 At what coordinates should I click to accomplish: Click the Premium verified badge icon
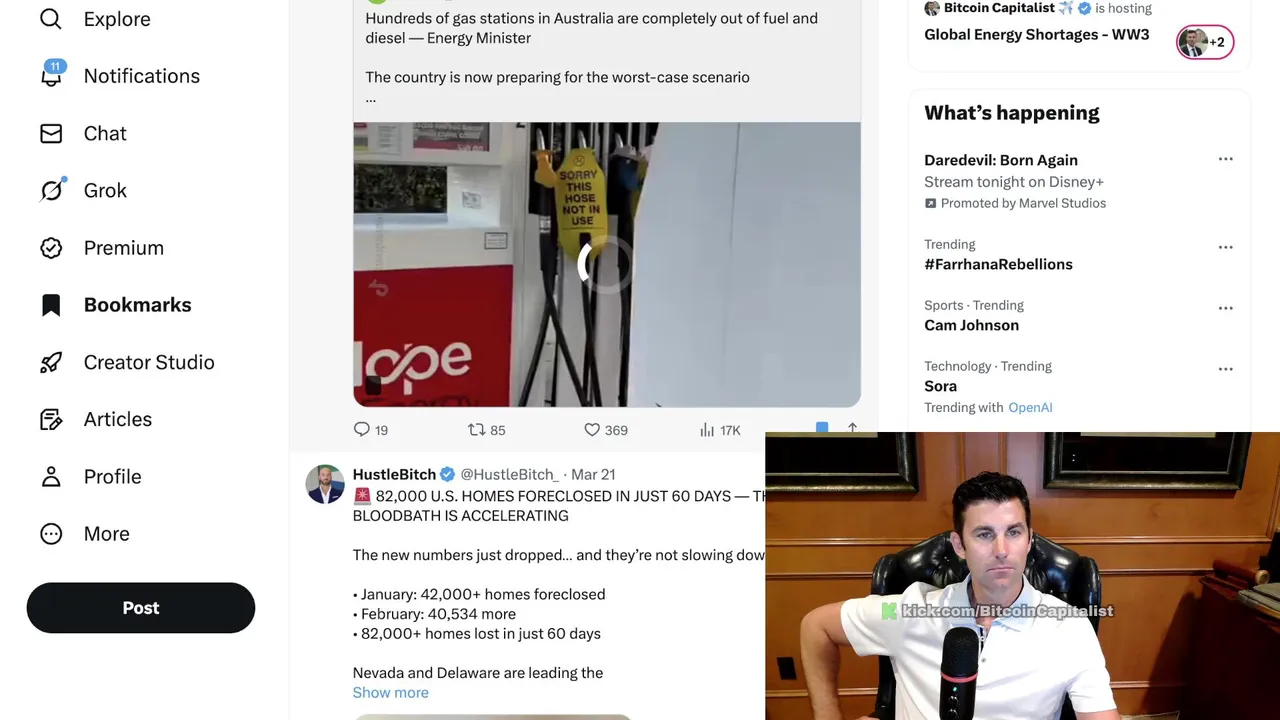[51, 248]
